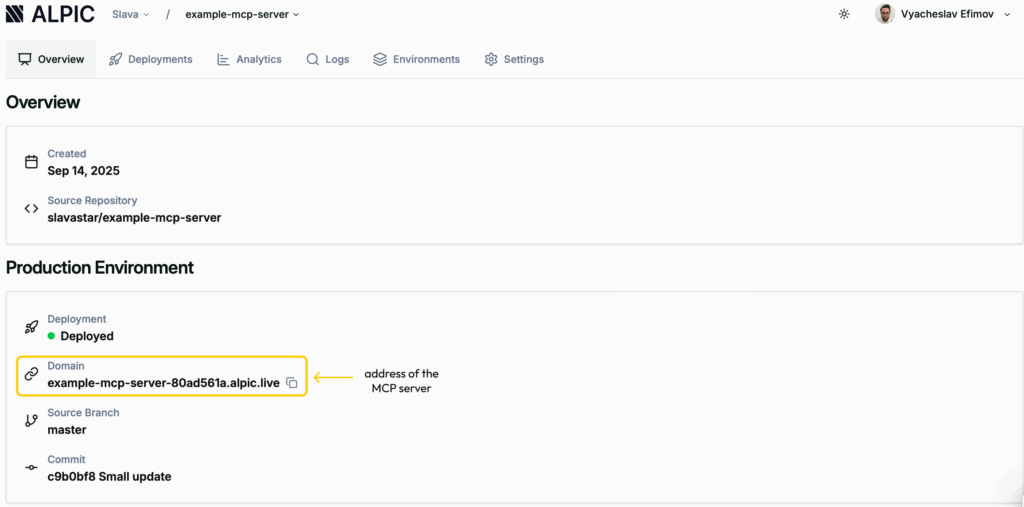1024x507 pixels.
Task: Copy the domain address with copy icon
Action: [292, 383]
